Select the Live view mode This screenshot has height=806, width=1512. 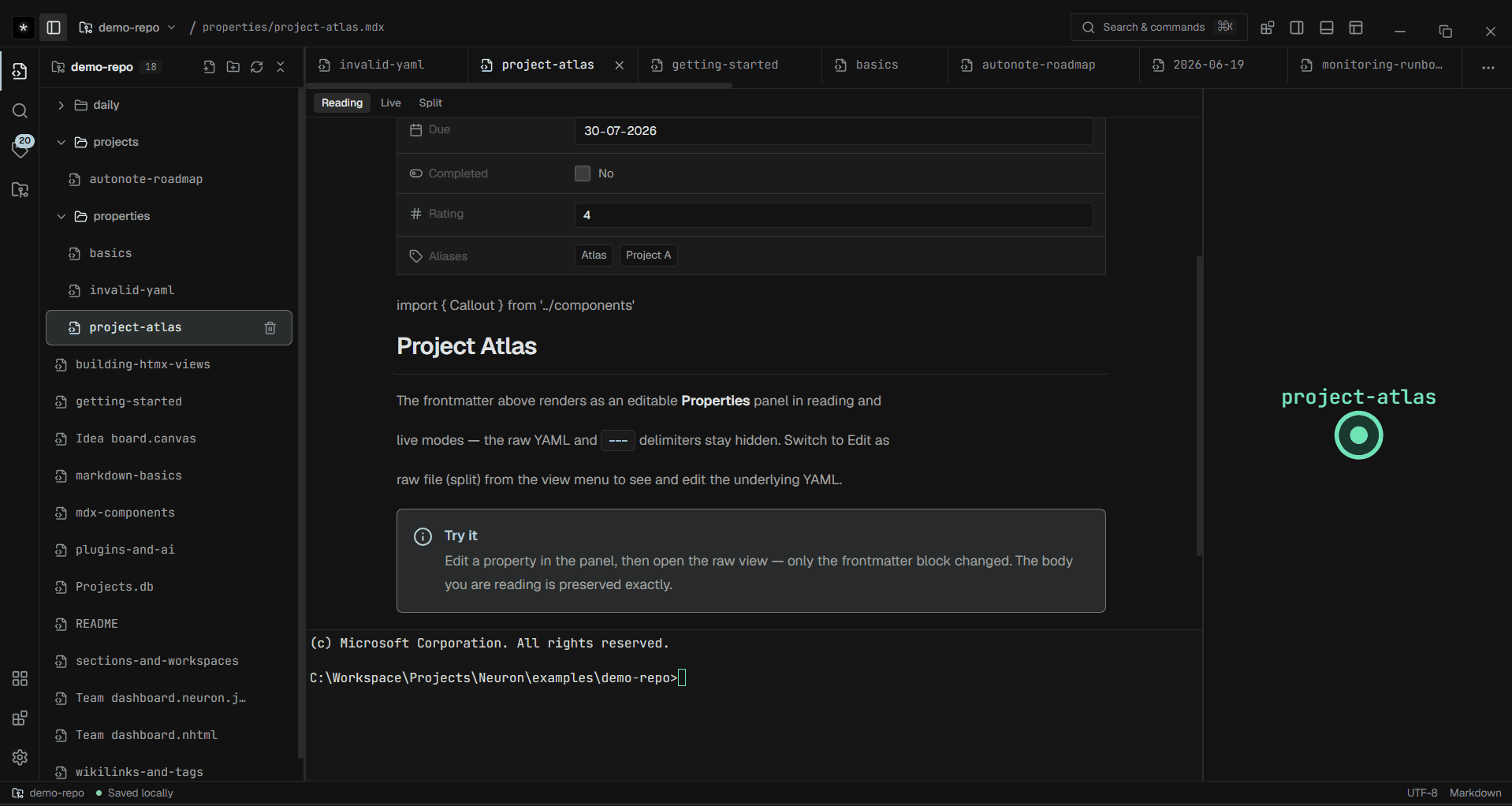[x=391, y=103]
